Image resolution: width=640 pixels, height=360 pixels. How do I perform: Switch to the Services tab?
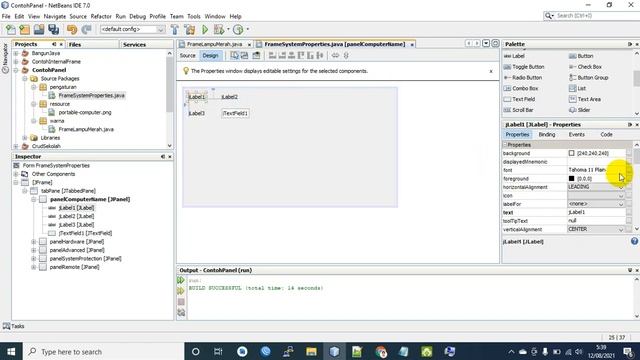tap(134, 44)
